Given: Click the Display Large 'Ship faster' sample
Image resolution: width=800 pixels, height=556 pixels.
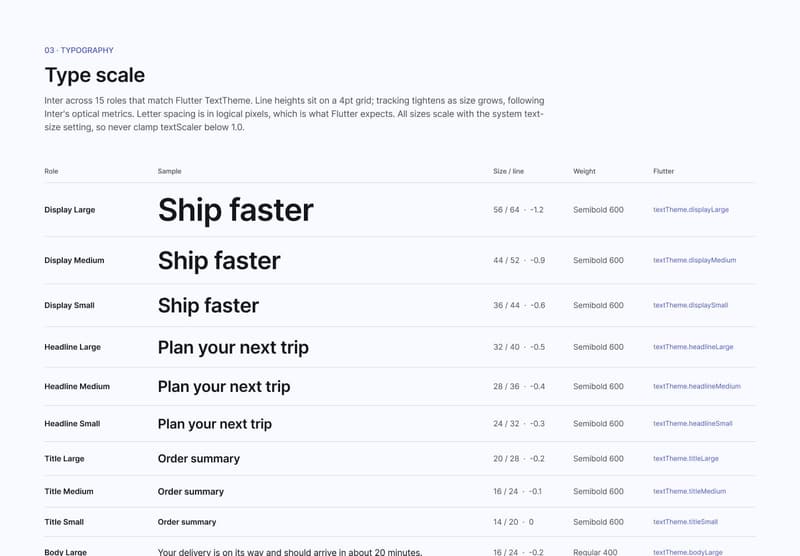Looking at the screenshot, I should [236, 210].
